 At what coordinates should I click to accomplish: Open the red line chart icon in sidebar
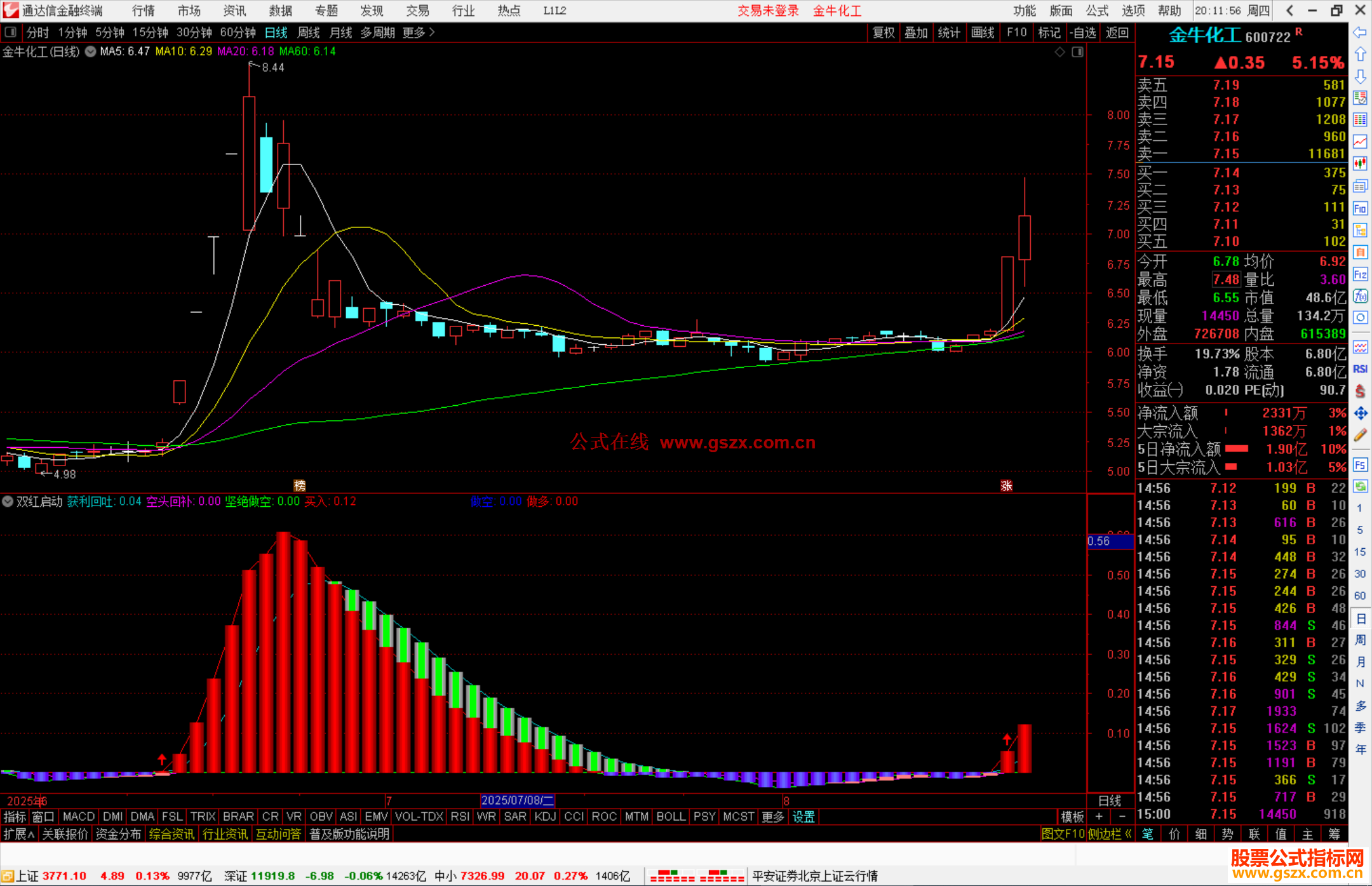coord(1360,142)
